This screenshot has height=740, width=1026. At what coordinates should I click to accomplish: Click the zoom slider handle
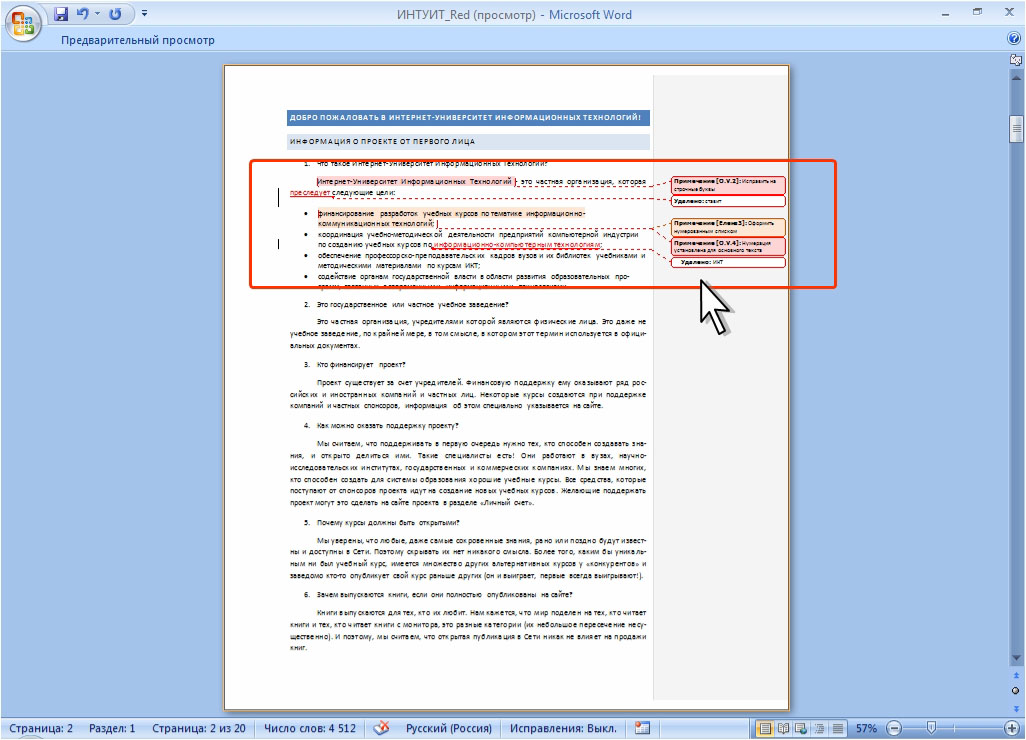coord(931,728)
